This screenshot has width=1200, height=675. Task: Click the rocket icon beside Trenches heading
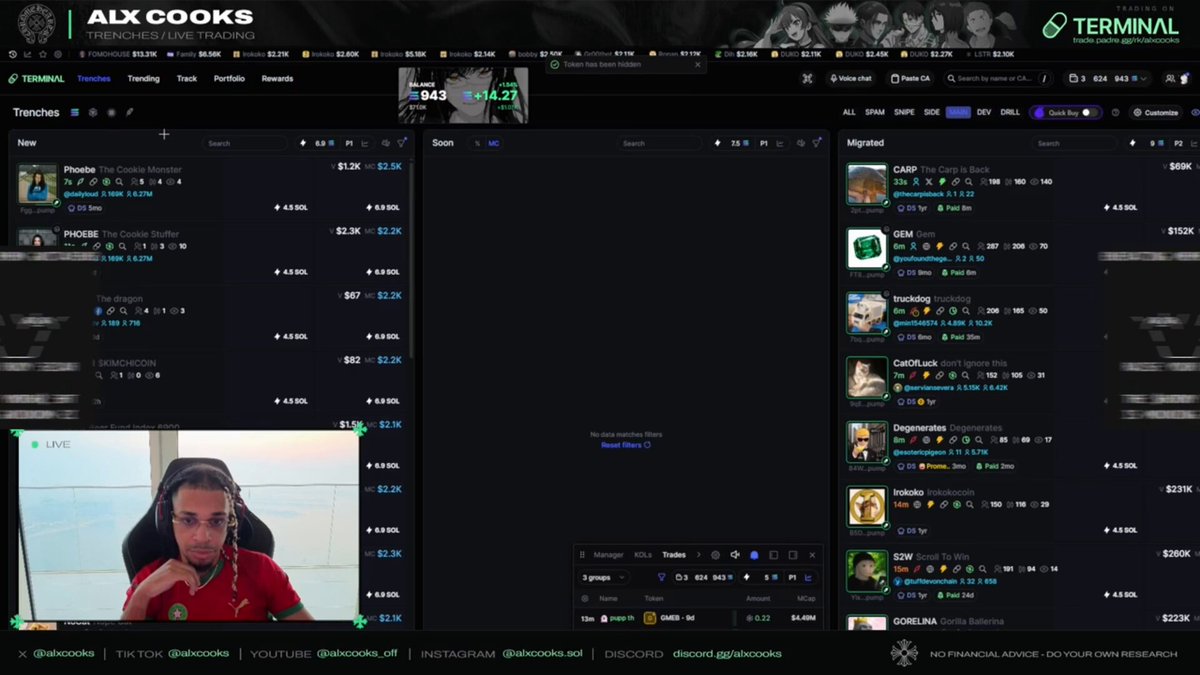(x=129, y=112)
